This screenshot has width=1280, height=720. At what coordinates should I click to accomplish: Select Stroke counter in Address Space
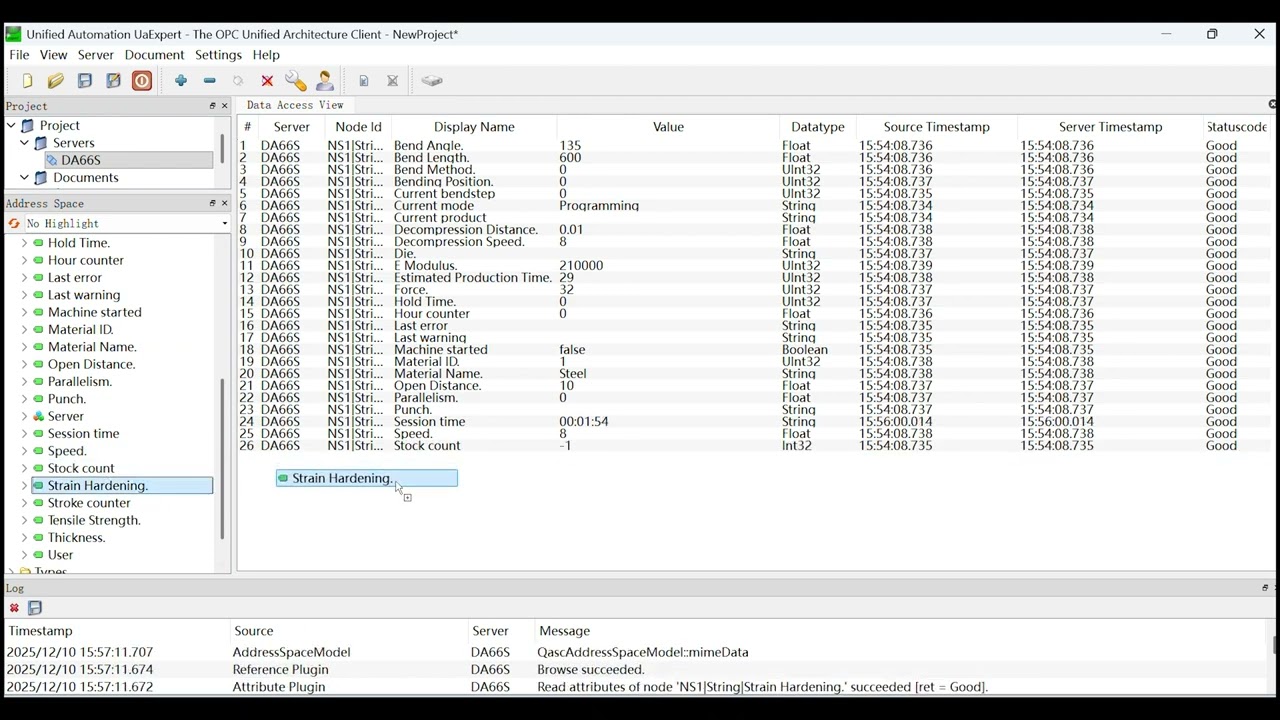coord(89,503)
